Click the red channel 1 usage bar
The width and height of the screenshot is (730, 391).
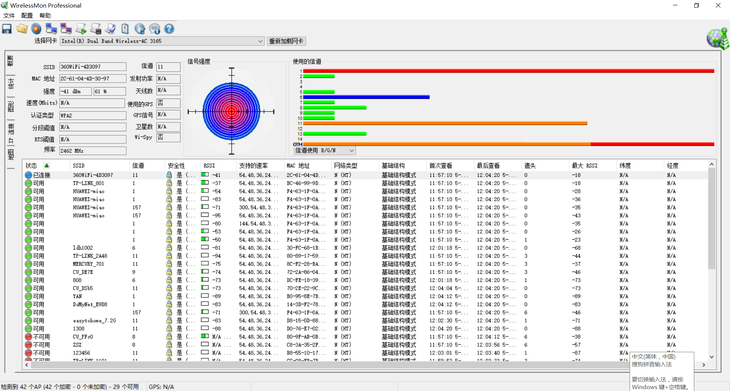coord(508,71)
